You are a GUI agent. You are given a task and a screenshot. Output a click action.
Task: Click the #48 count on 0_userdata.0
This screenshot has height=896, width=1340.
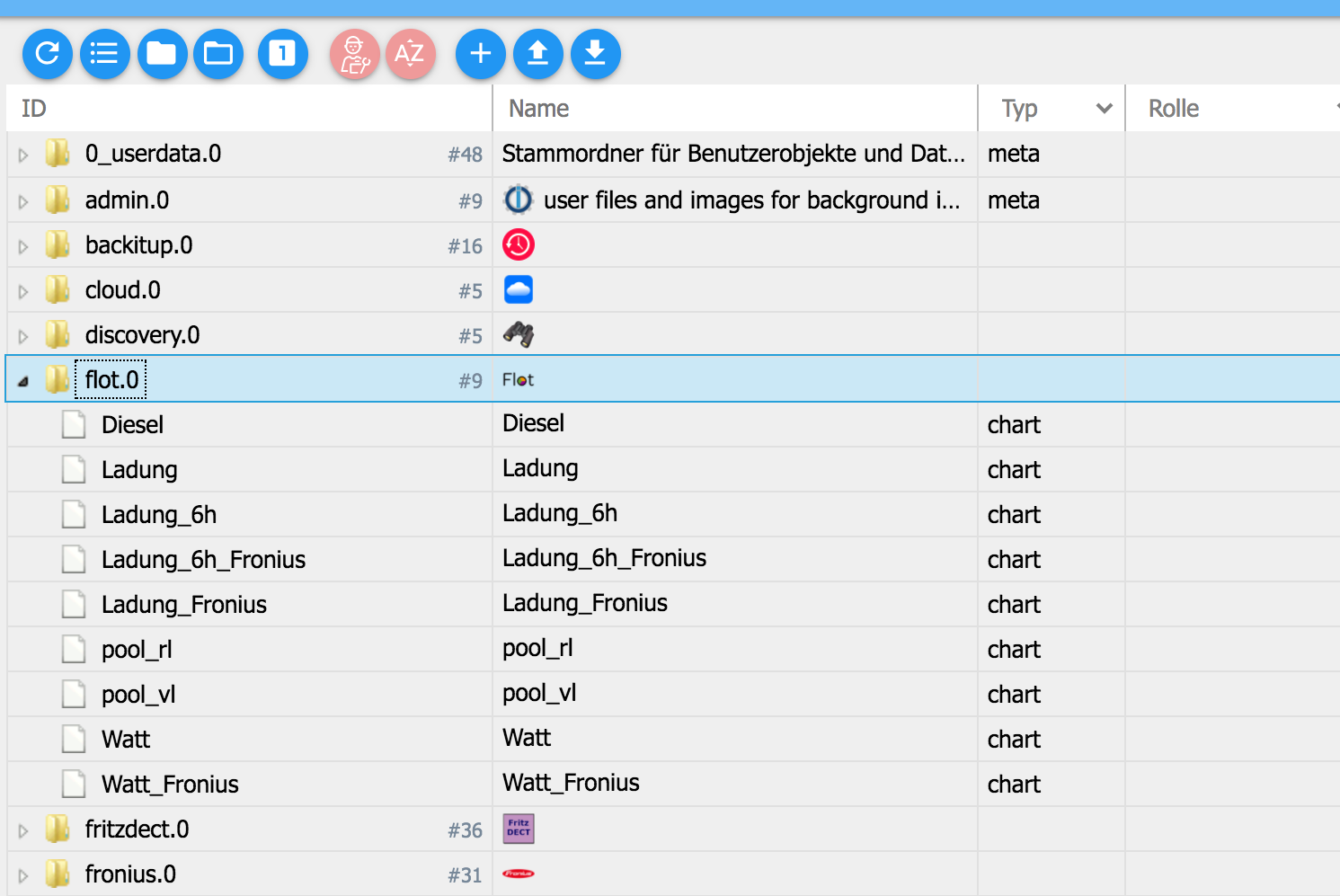(x=465, y=155)
